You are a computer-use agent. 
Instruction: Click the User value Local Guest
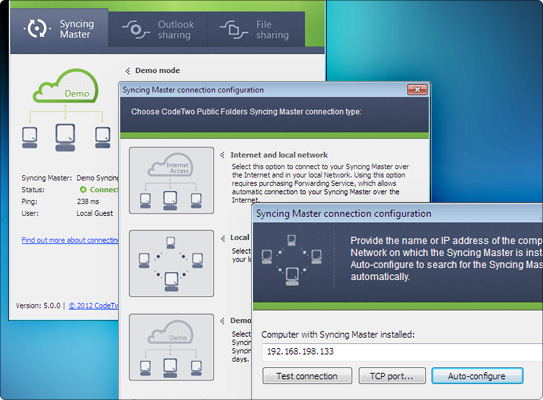[x=95, y=213]
